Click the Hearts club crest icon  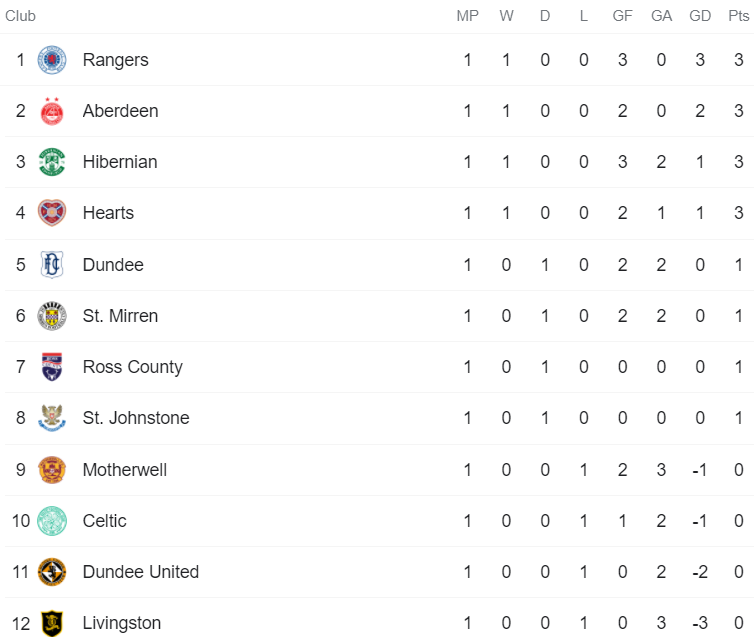52,213
